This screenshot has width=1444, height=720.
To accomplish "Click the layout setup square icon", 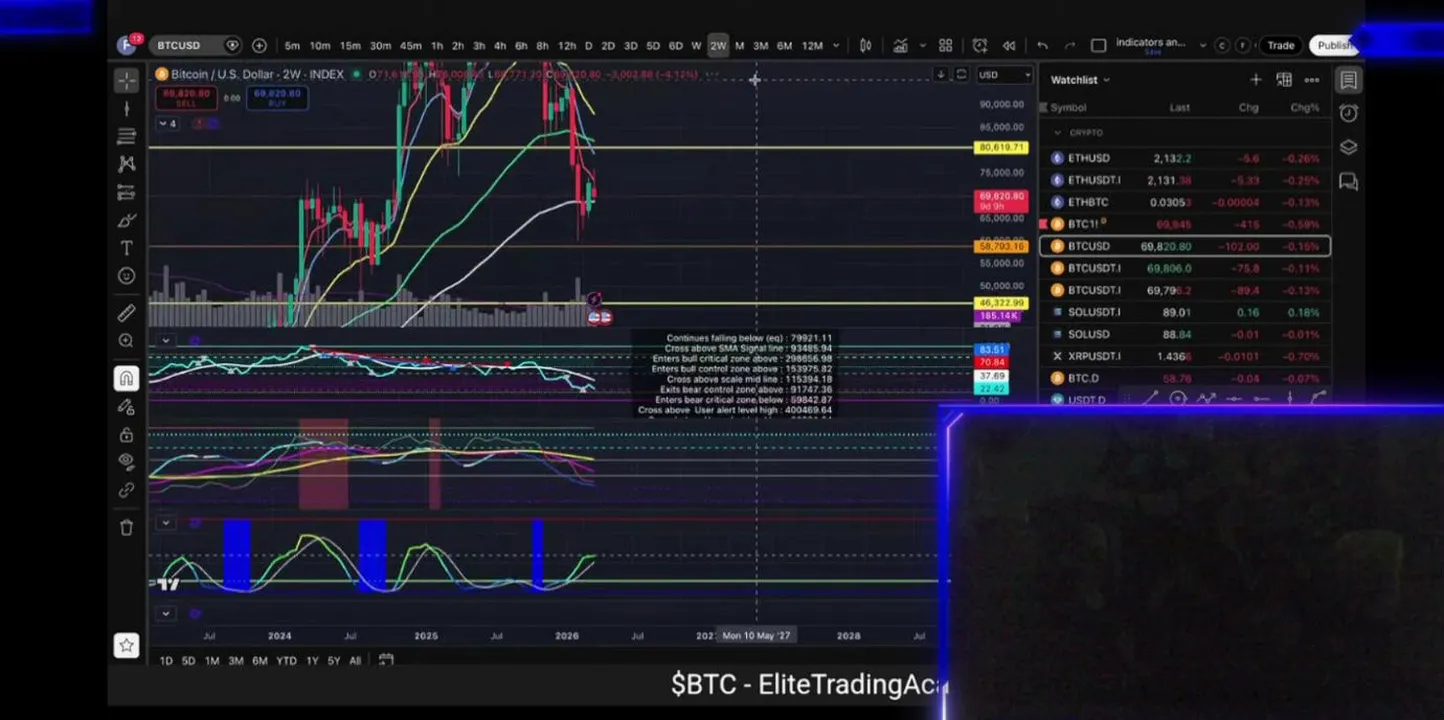I will pyautogui.click(x=1098, y=45).
